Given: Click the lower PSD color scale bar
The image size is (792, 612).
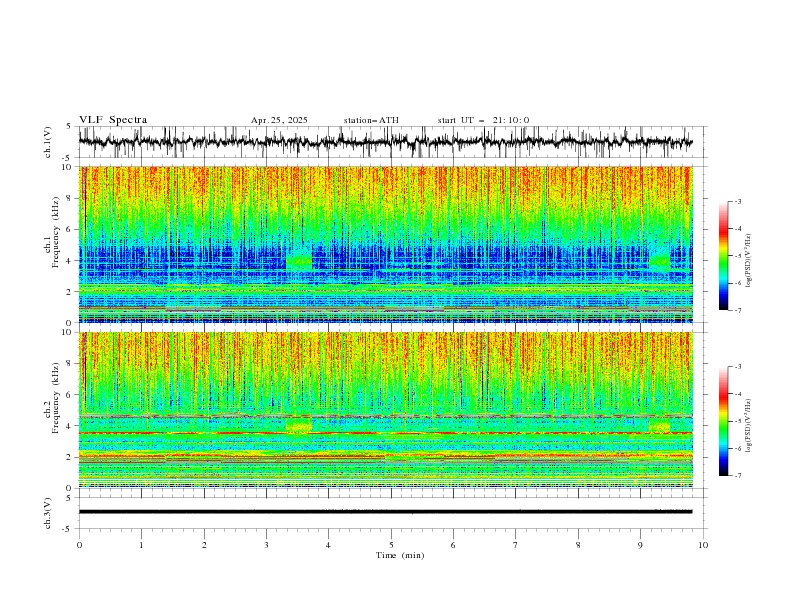Looking at the screenshot, I should (724, 421).
